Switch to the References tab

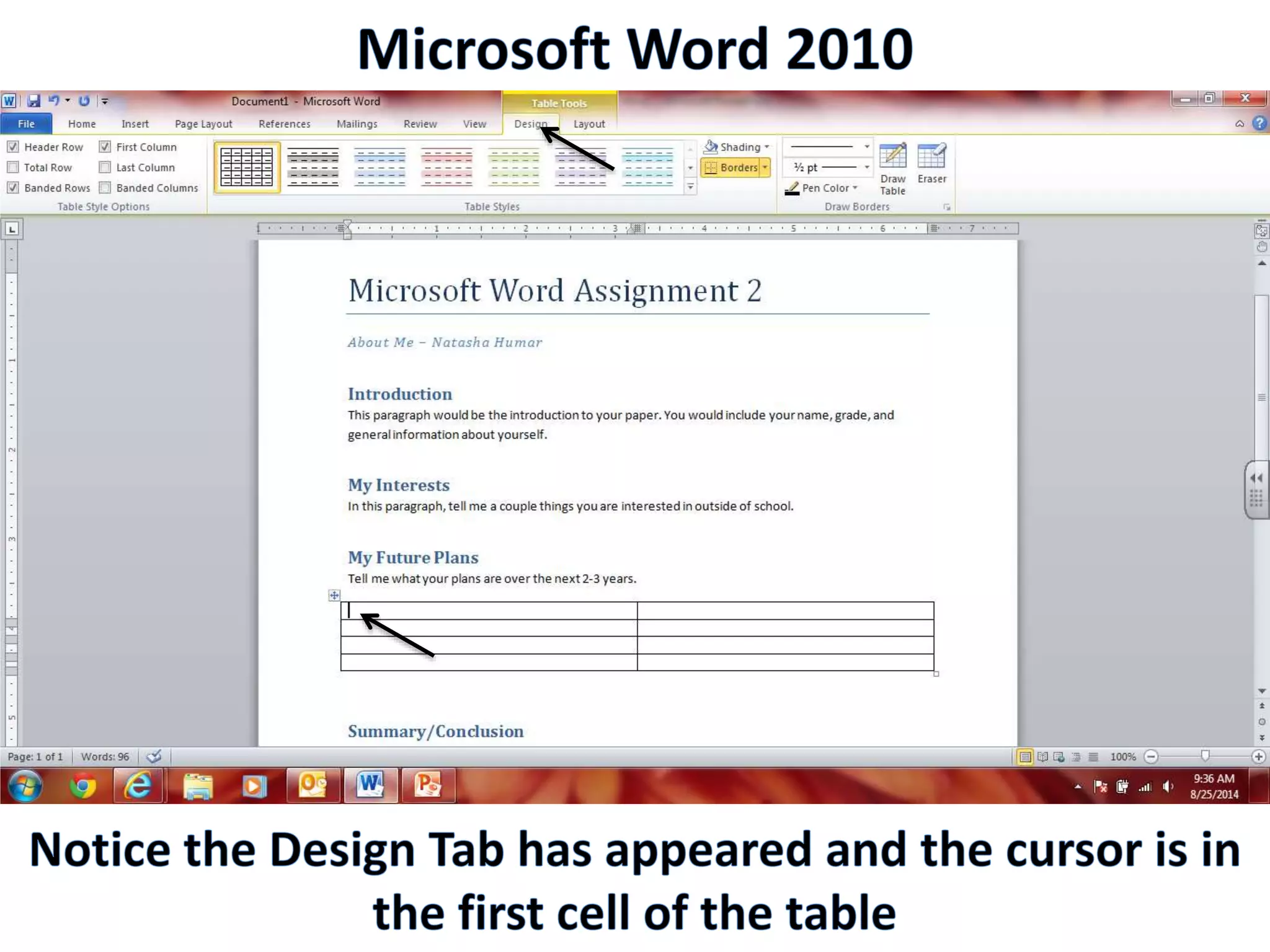285,124
